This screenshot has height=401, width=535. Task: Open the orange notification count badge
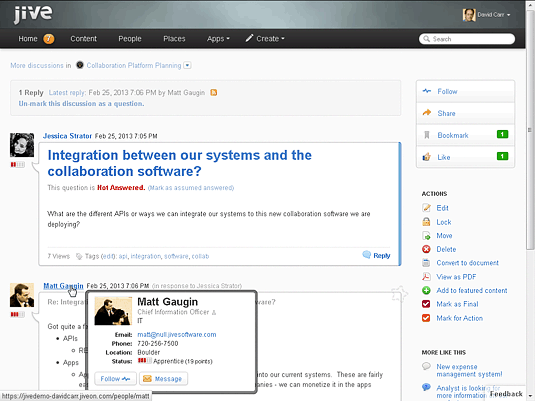49,39
